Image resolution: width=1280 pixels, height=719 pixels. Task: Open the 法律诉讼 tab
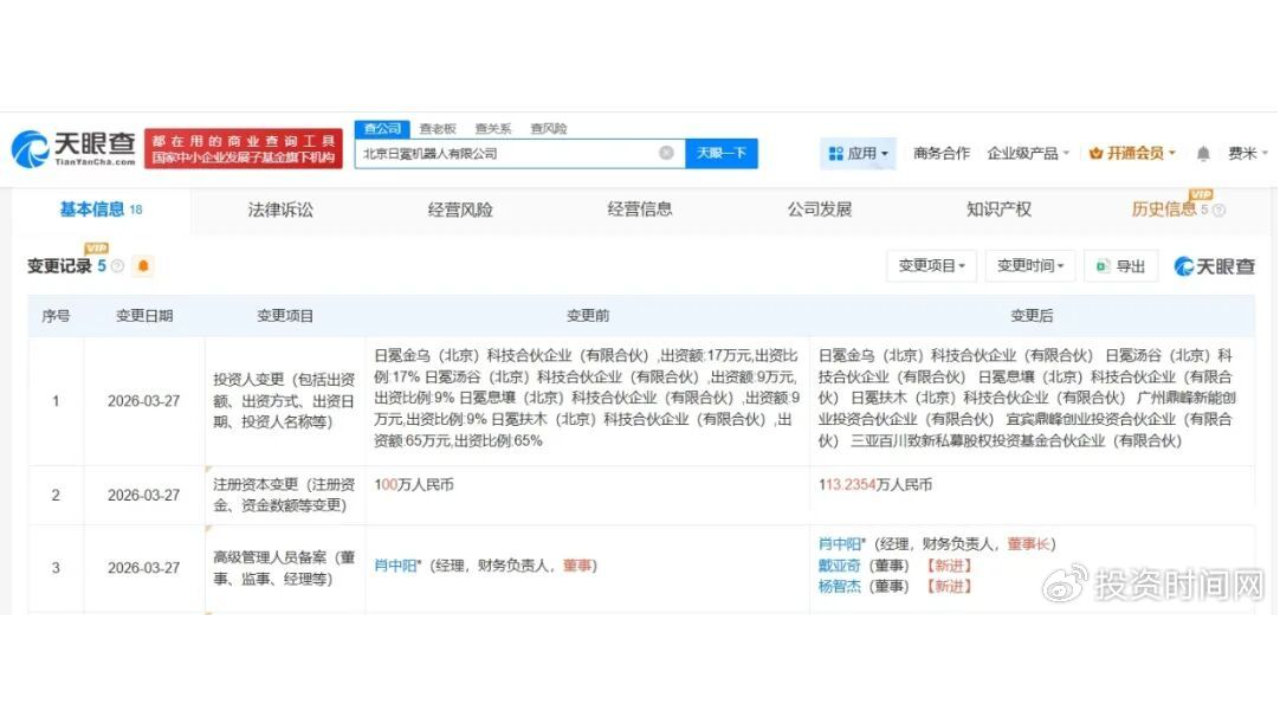coord(281,209)
